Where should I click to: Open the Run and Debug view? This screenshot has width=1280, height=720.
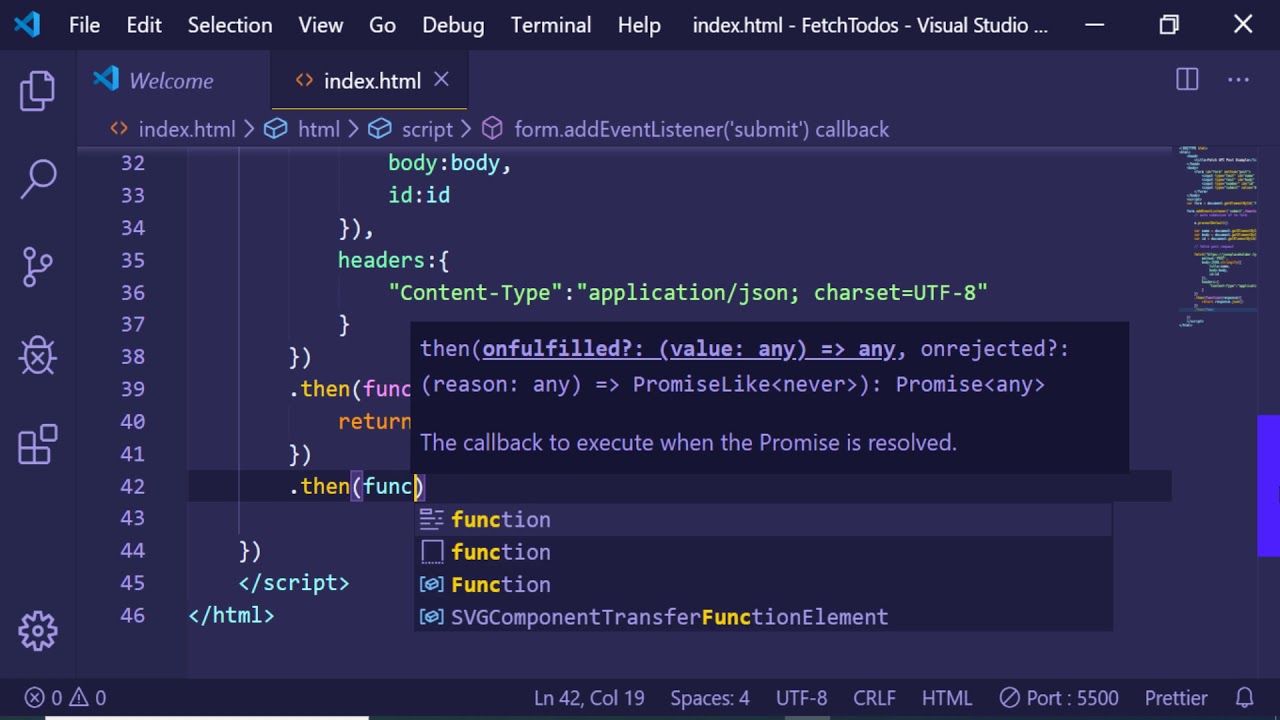[37, 355]
